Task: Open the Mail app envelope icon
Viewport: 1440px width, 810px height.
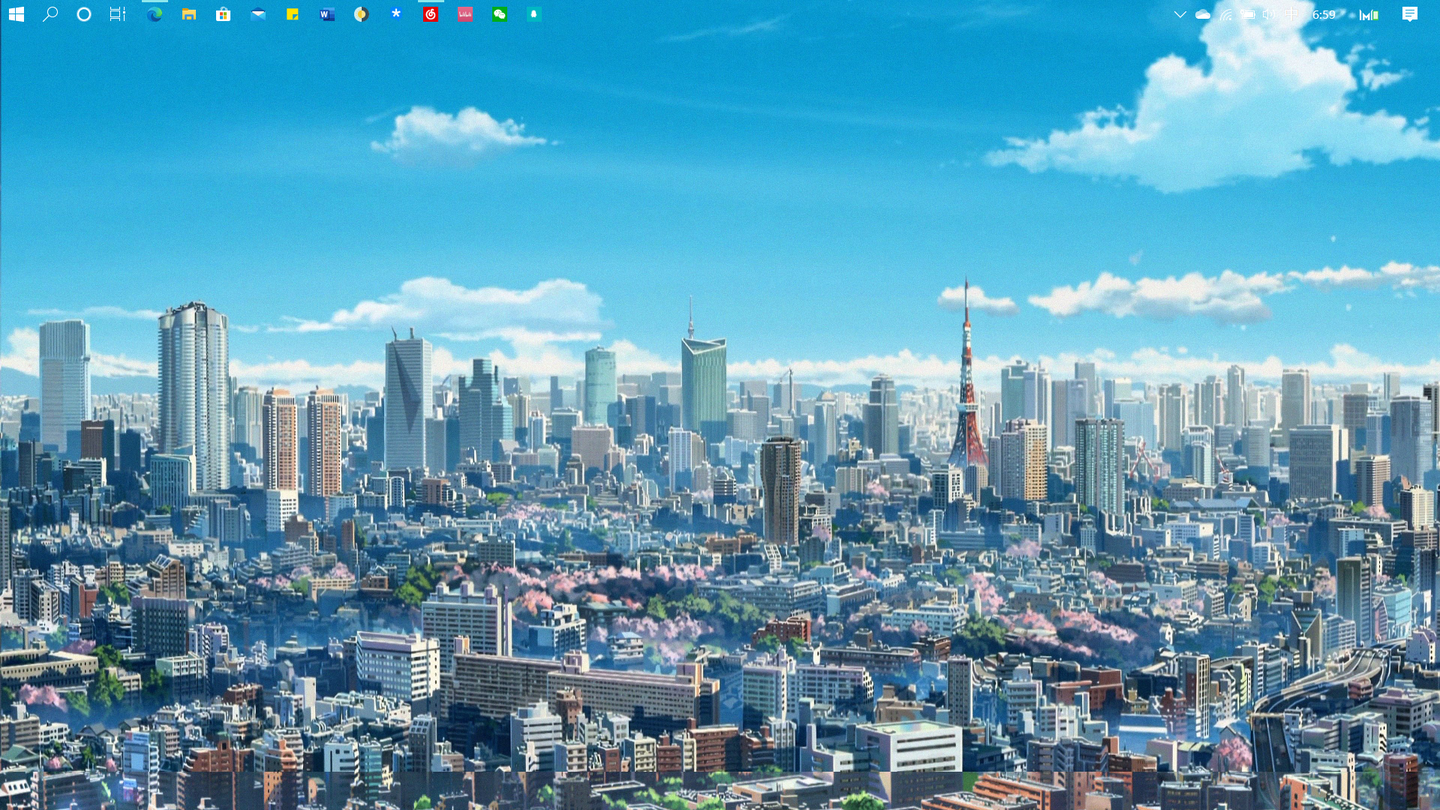Action: (x=258, y=14)
